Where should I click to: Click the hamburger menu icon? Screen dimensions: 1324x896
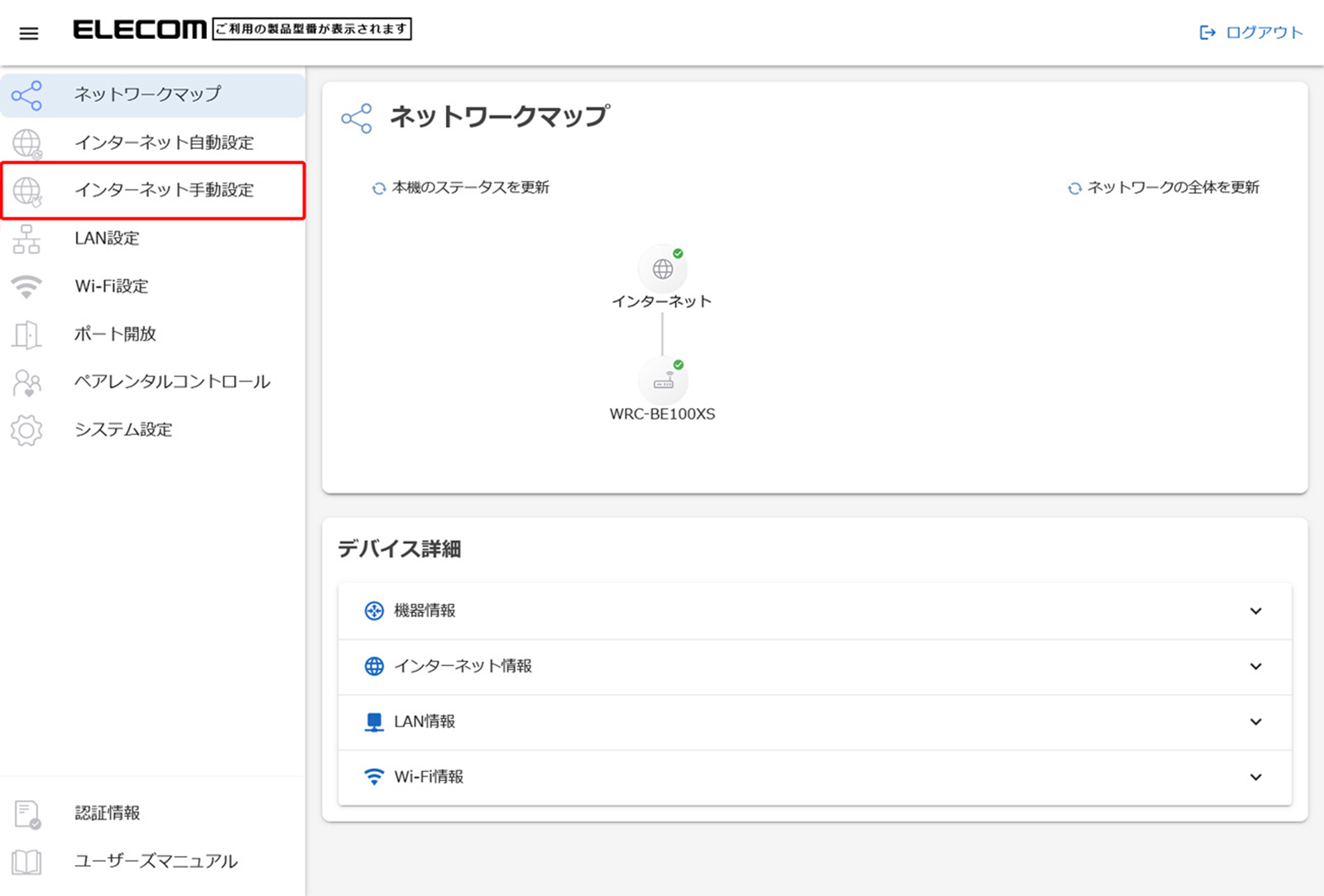pos(29,33)
